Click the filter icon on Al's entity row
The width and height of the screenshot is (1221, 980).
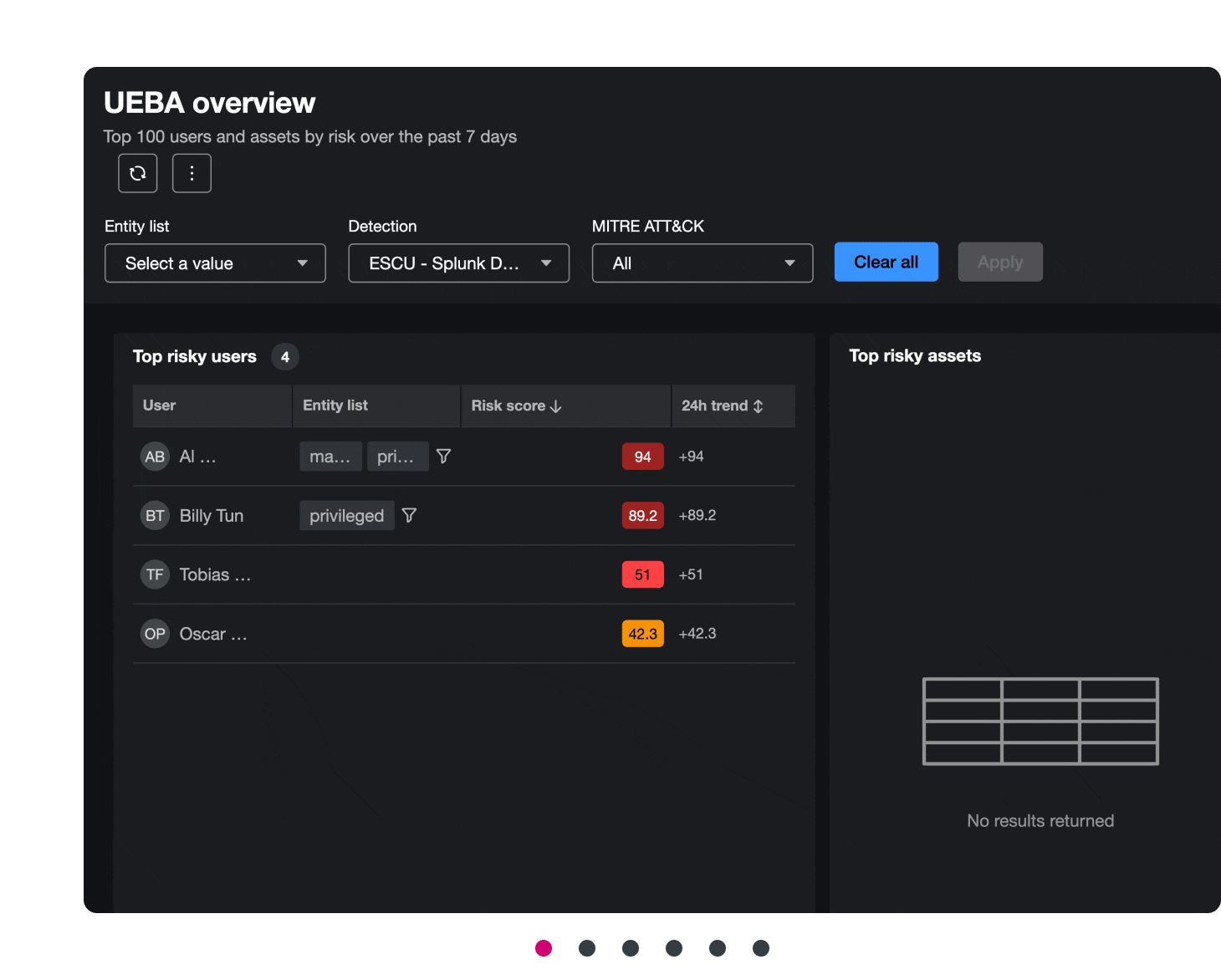(x=443, y=456)
